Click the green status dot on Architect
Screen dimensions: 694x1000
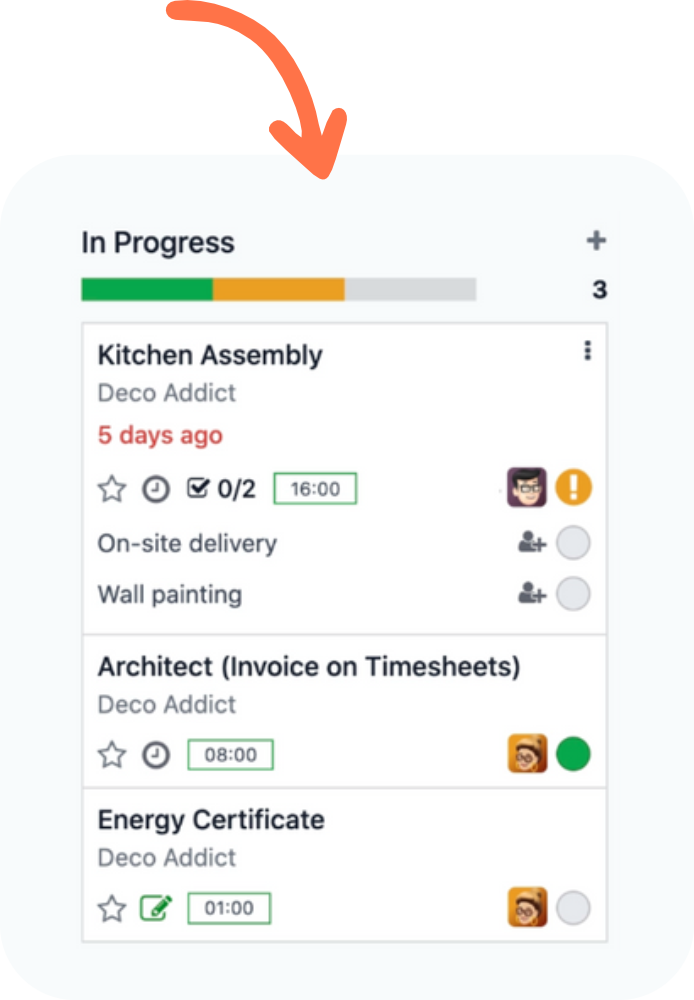[573, 754]
